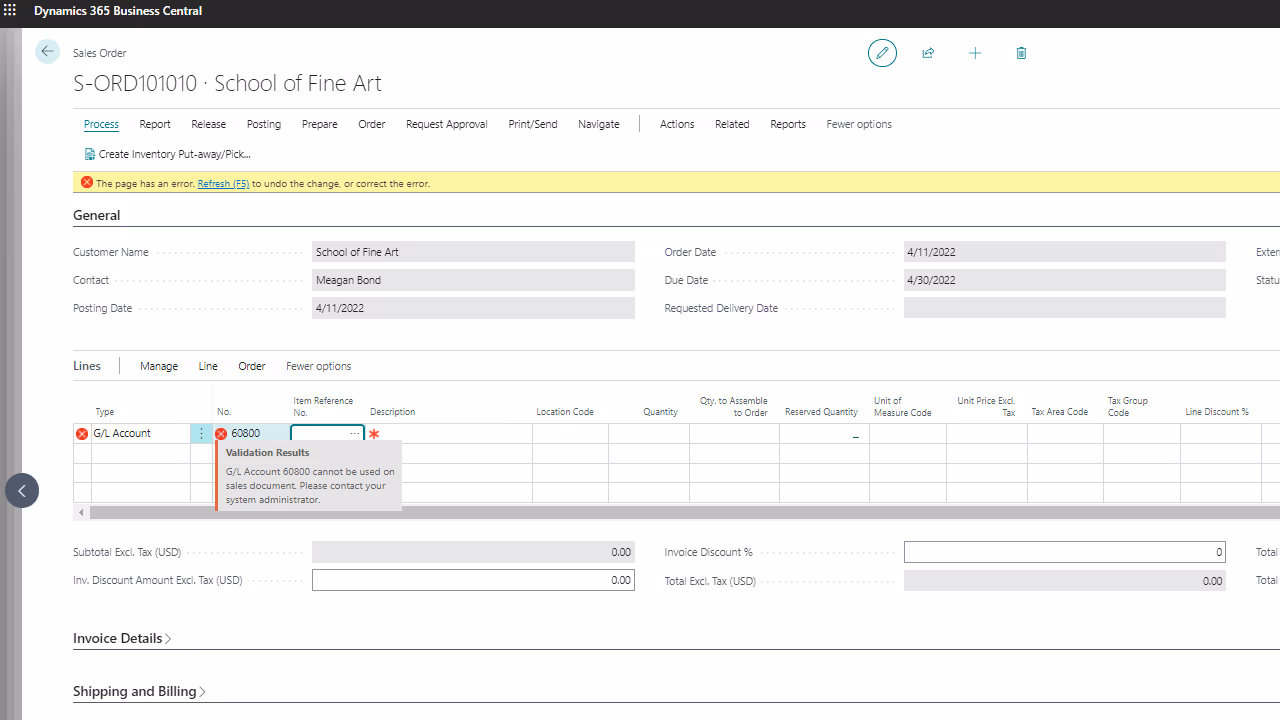Click the error icon next to 60800
The width and height of the screenshot is (1280, 720).
[221, 434]
